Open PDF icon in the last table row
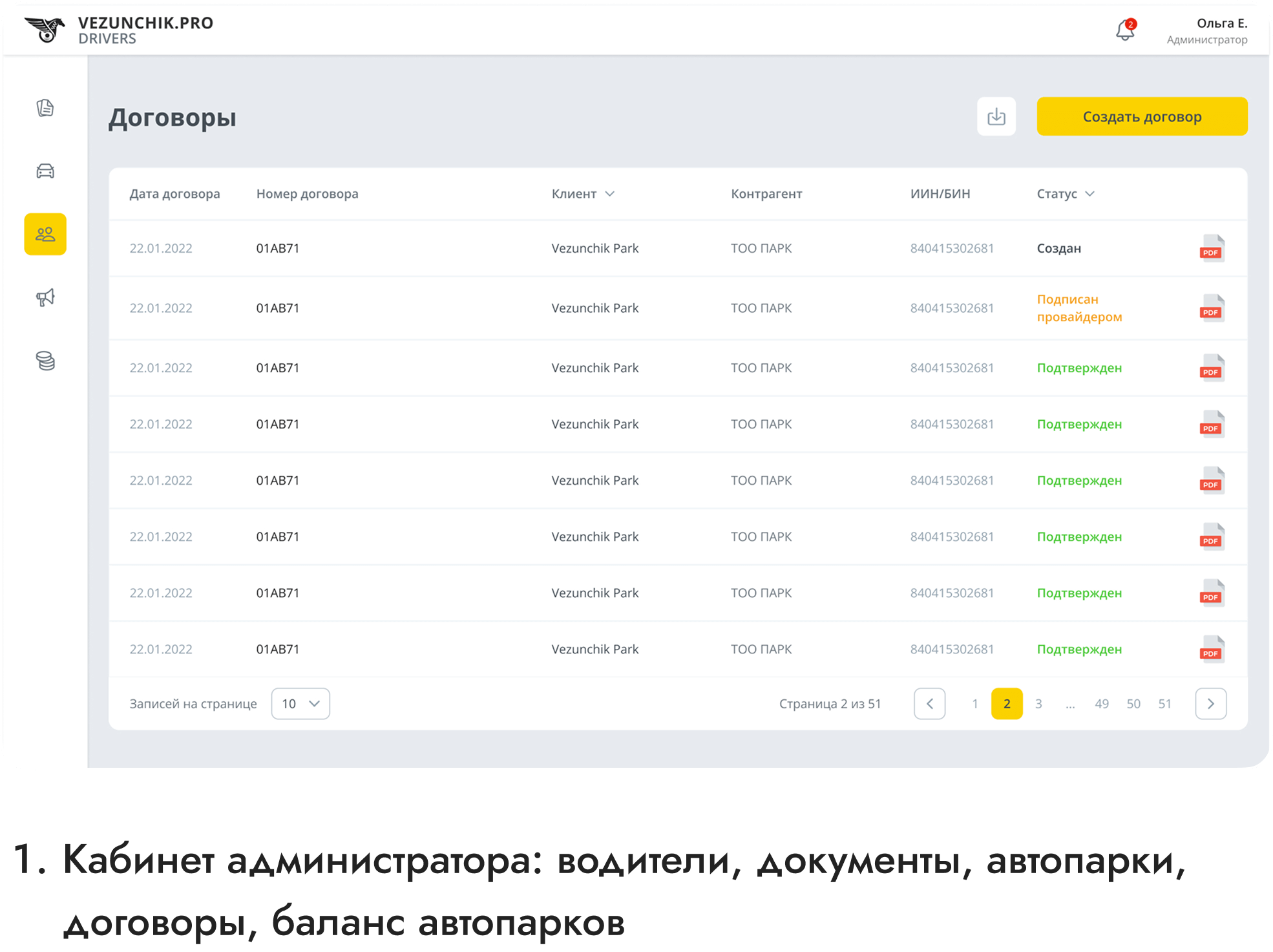 tap(1212, 650)
